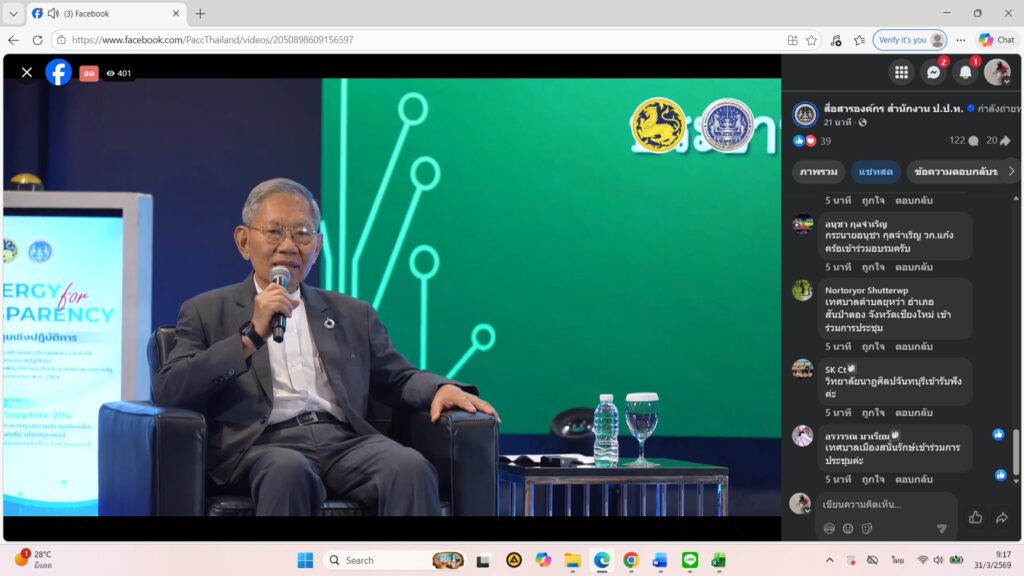Image resolution: width=1024 pixels, height=576 pixels.
Task: Add this page to browser favorites
Action: (811, 40)
